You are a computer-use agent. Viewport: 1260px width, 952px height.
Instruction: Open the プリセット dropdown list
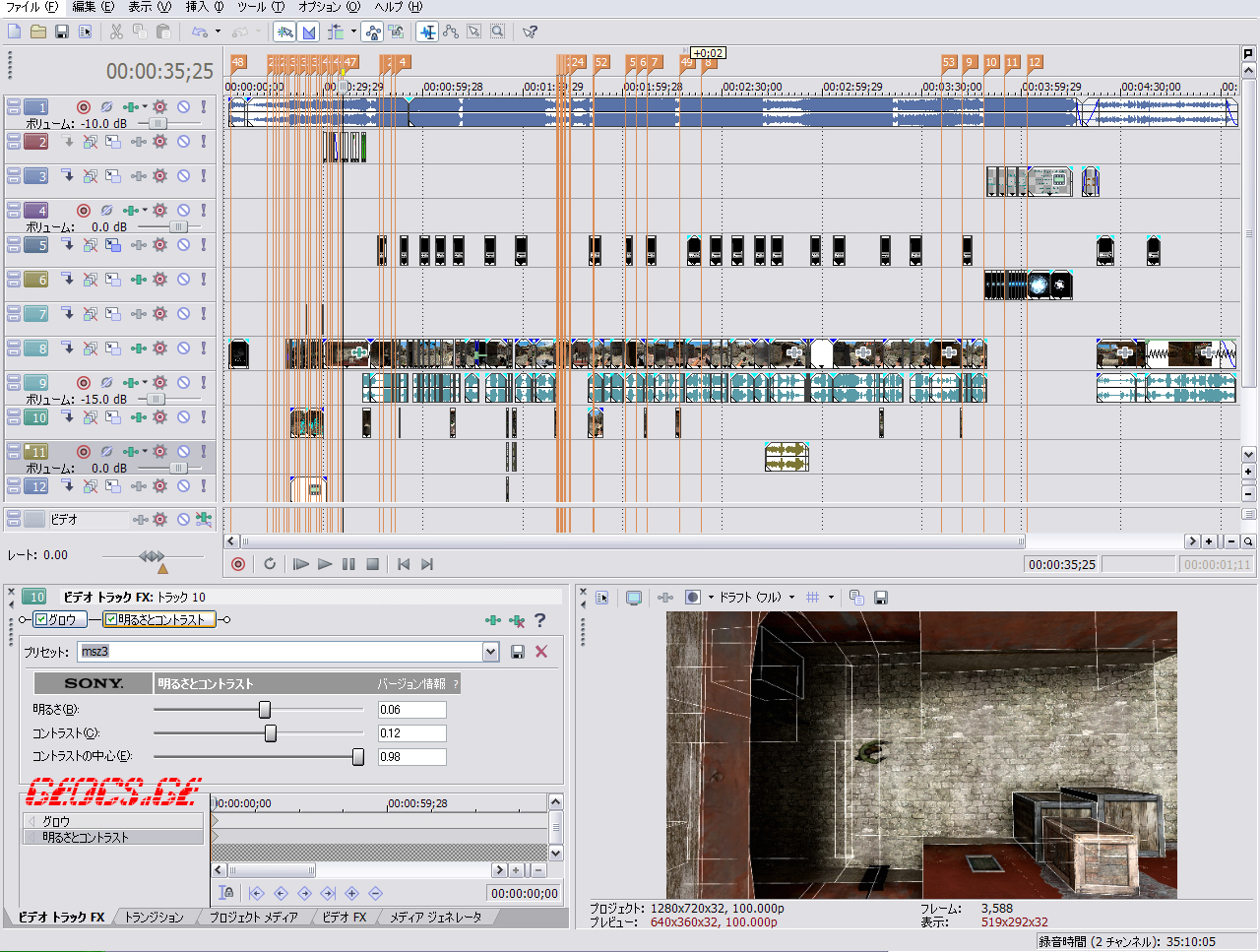(490, 652)
